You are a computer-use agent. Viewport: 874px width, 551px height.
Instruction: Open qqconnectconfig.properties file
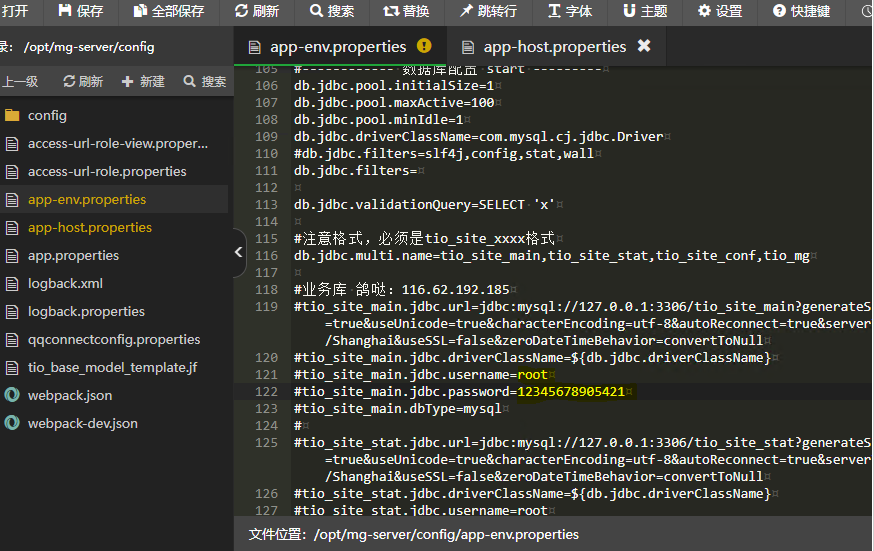[114, 339]
